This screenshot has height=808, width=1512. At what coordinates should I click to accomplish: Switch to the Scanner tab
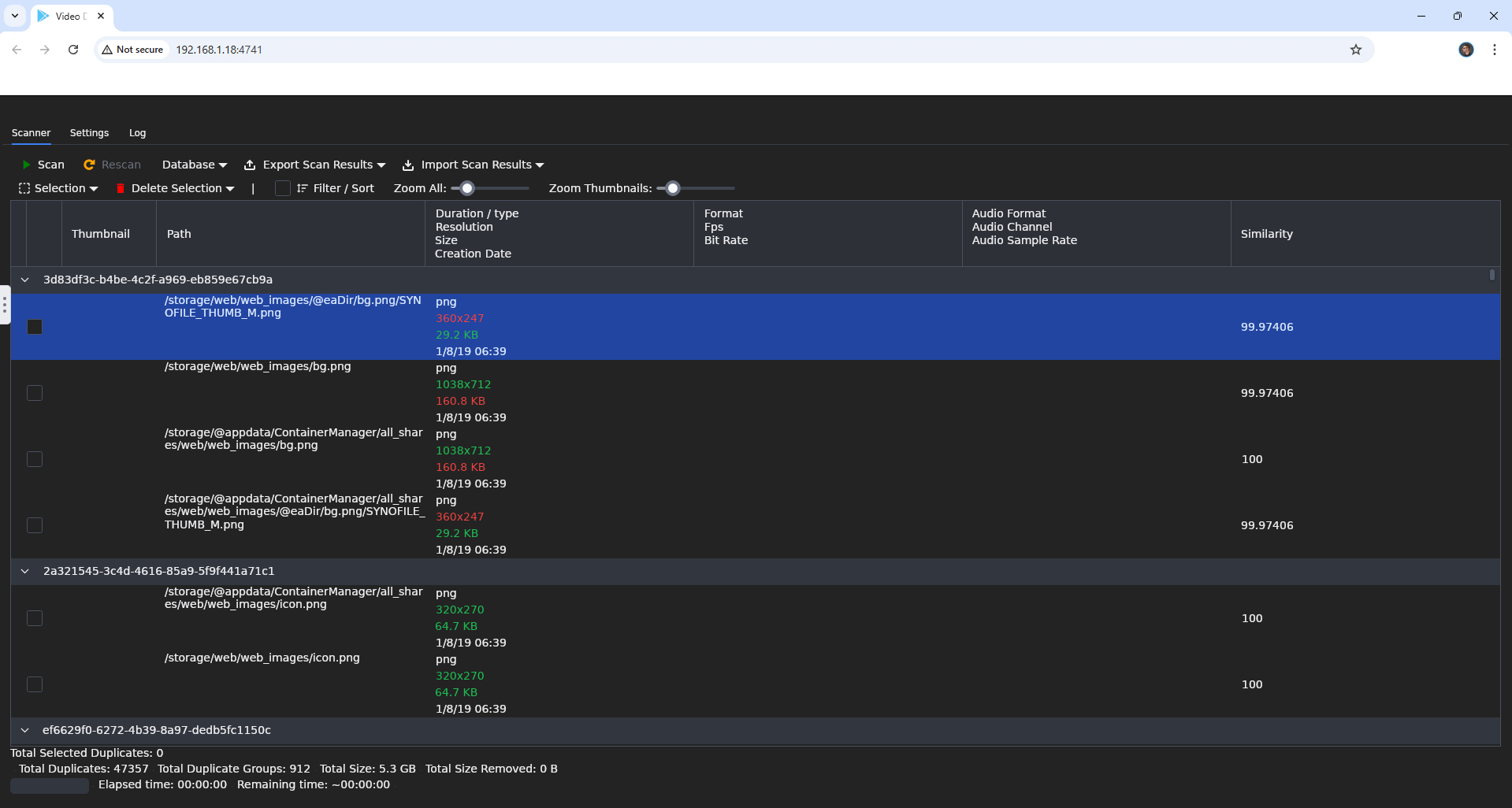(x=32, y=133)
